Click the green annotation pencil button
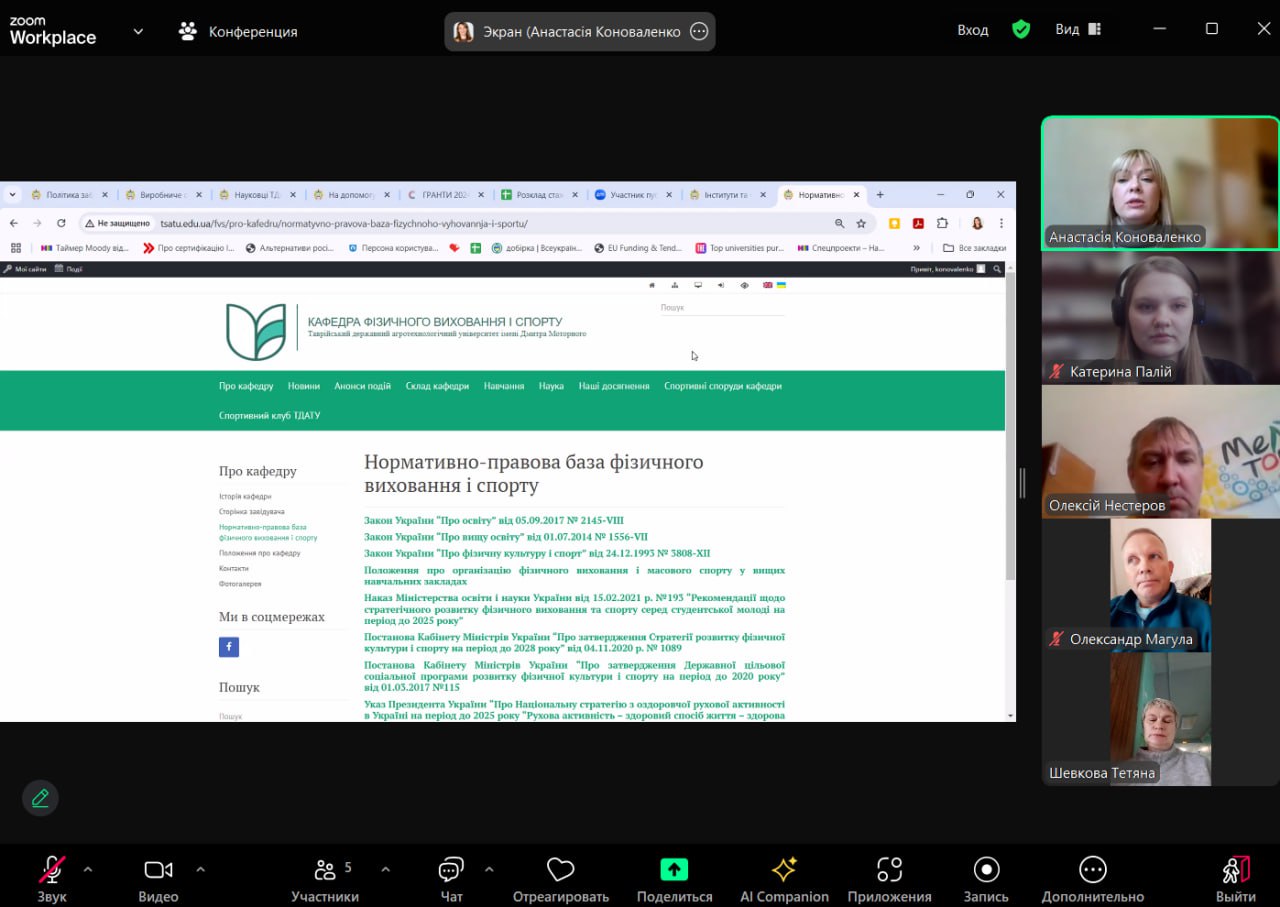The image size is (1280, 907). click(x=41, y=798)
